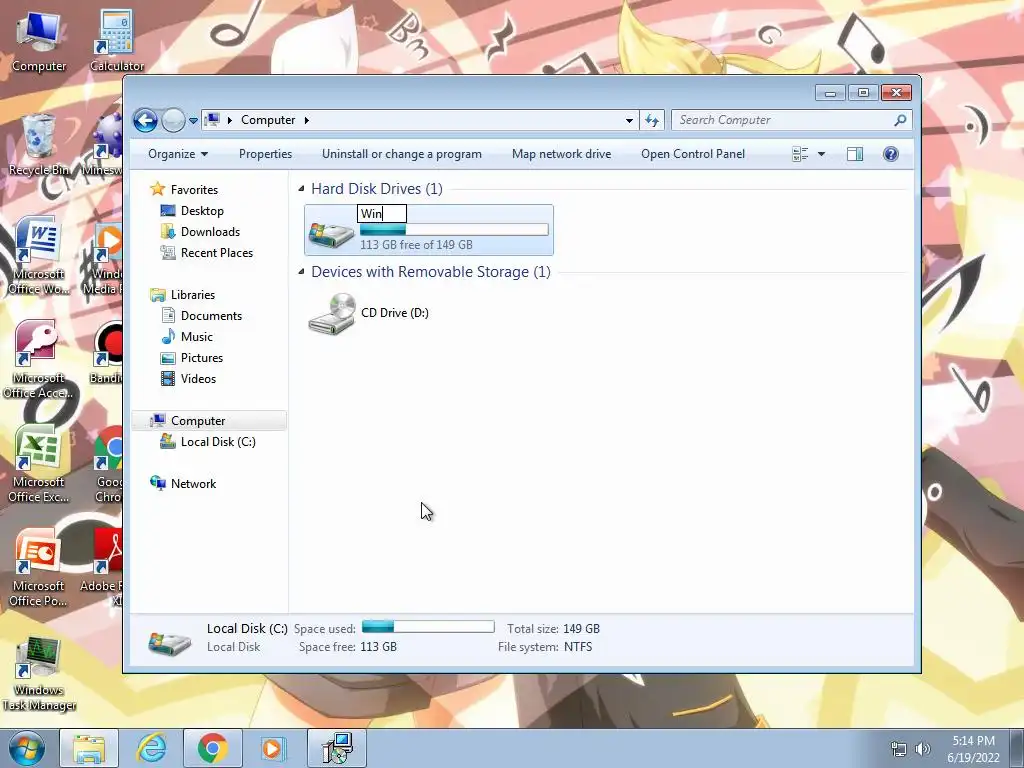1024x768 pixels.
Task: Collapse Devices with Removable Storage group
Action: 301,272
